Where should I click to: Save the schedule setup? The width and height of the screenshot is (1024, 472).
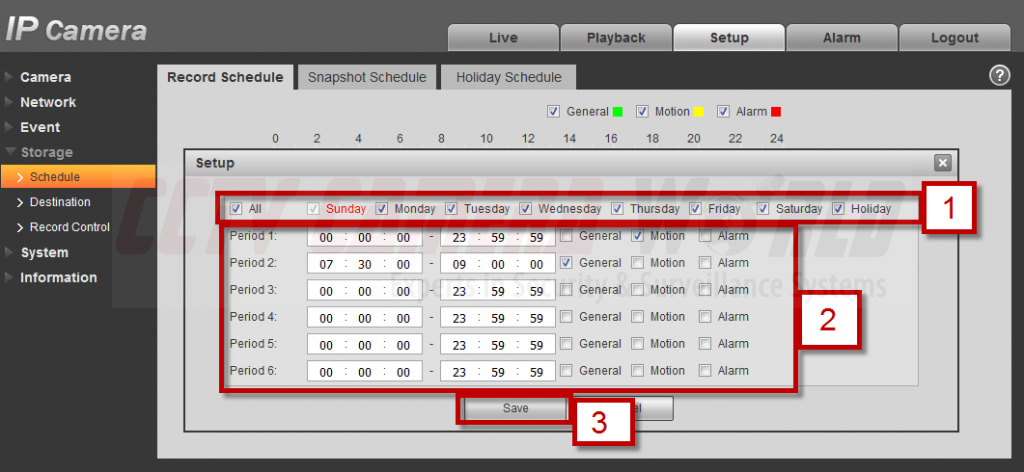515,408
